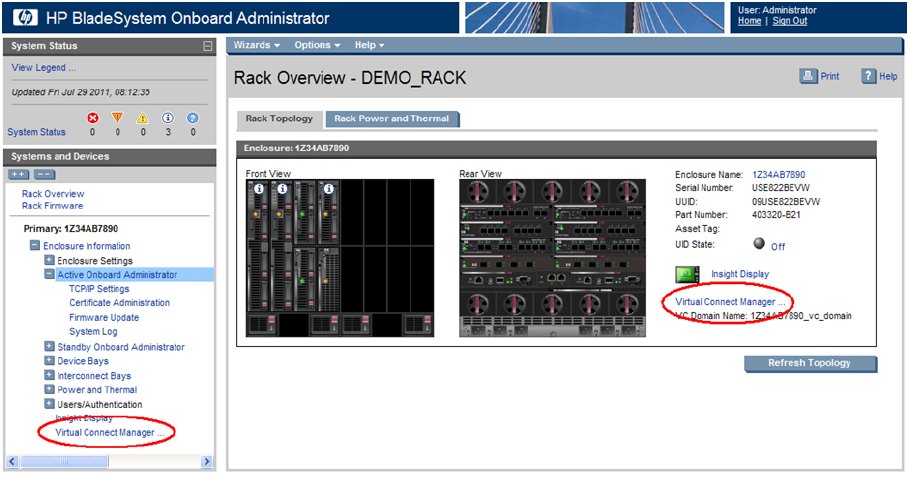909x477 pixels.
Task: Click the sidebar horizontal scrollbar thumb
Action: click(64, 462)
